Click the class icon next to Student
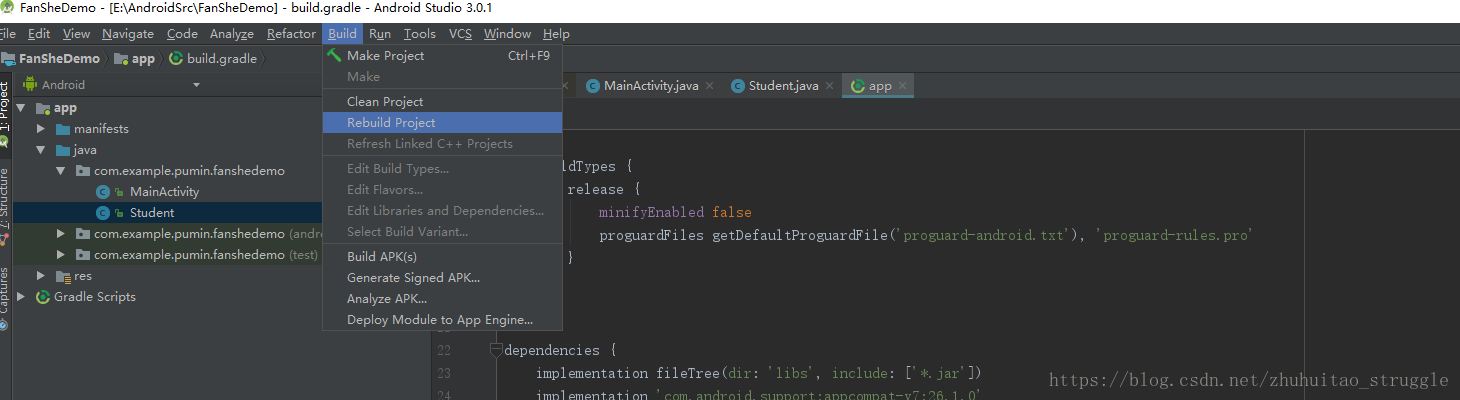Image resolution: width=1460 pixels, height=400 pixels. [103, 213]
